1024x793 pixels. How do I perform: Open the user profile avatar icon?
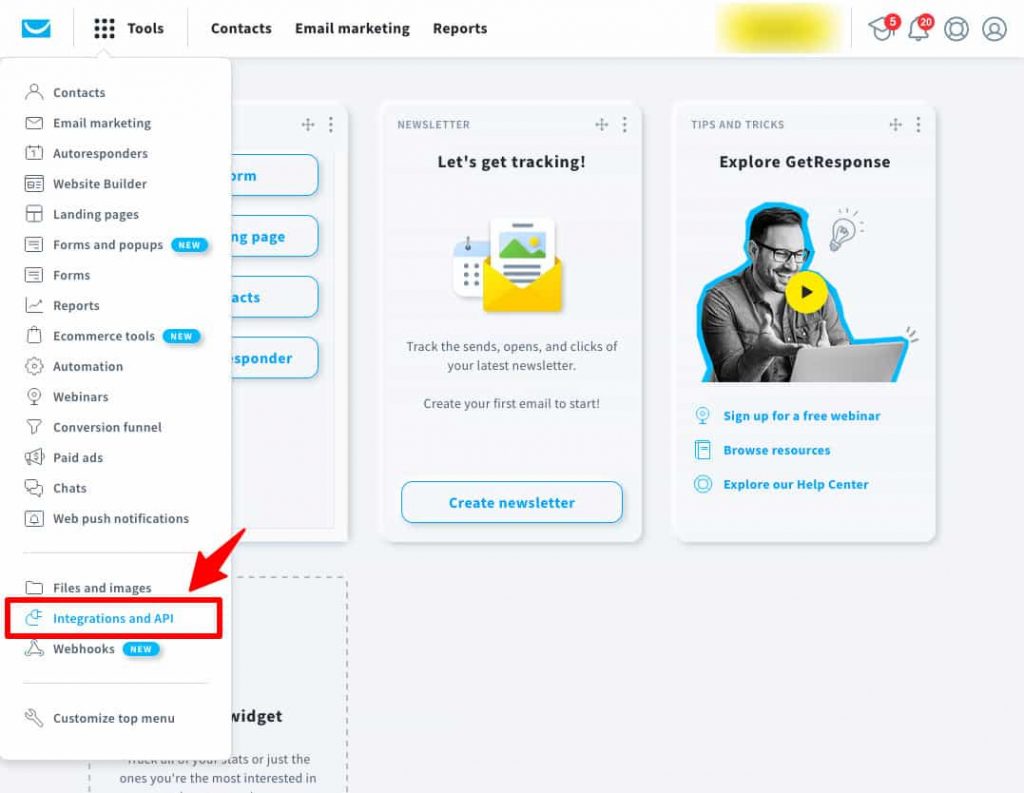[x=994, y=29]
